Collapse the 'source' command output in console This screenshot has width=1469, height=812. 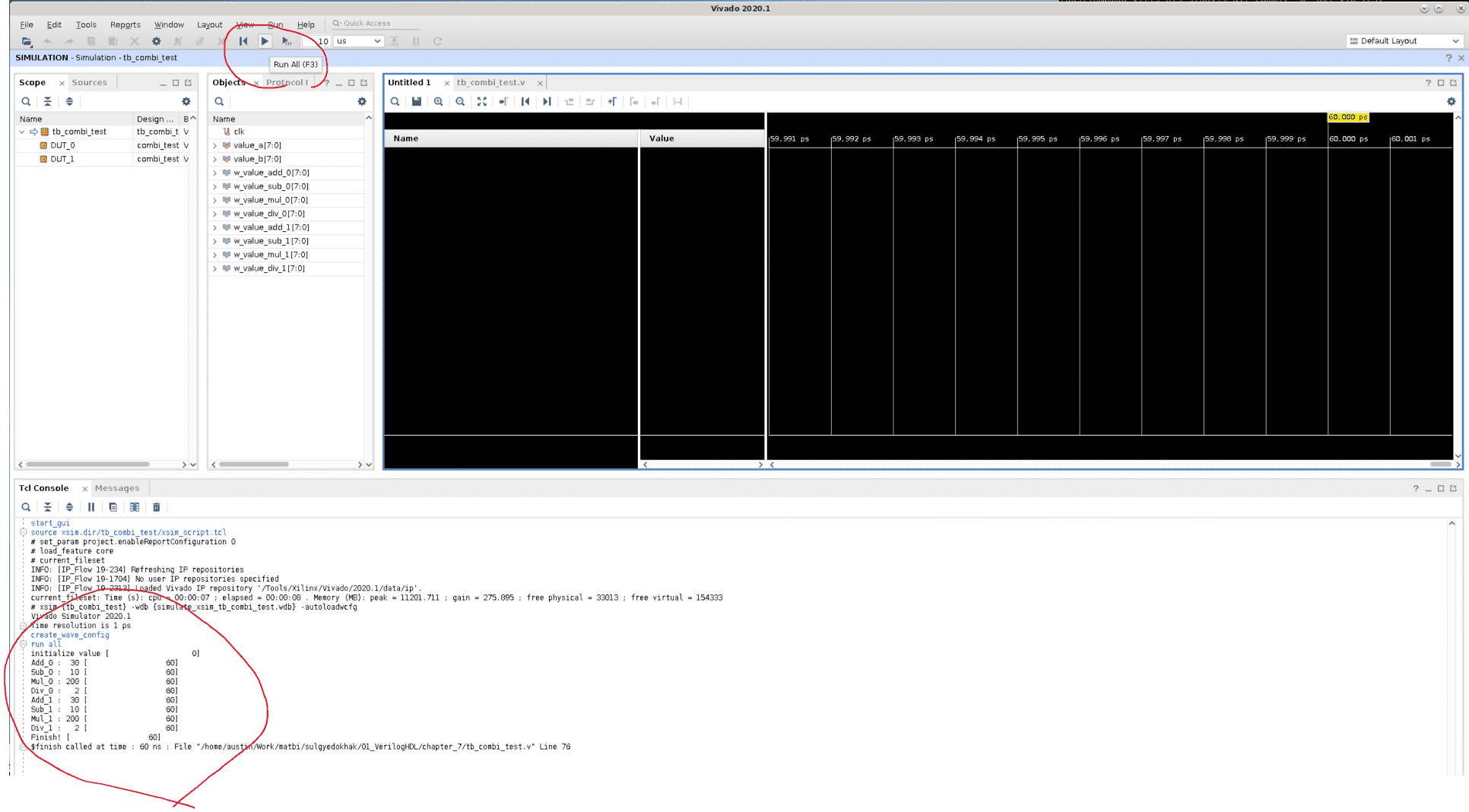[x=24, y=532]
